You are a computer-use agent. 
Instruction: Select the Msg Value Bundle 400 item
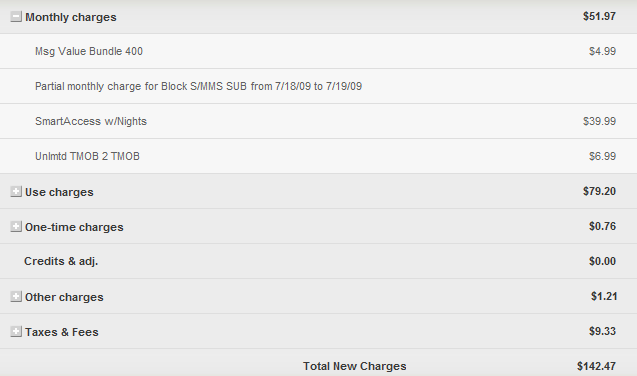89,51
